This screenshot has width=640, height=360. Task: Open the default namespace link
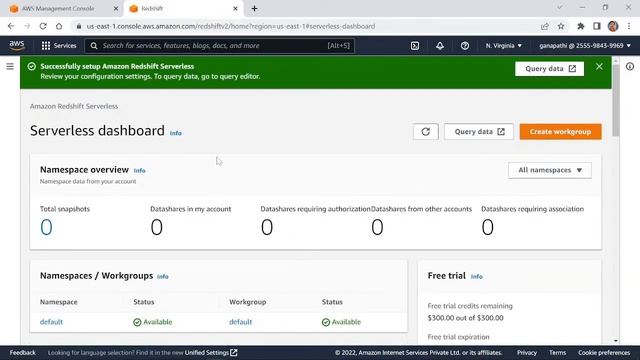click(51, 322)
